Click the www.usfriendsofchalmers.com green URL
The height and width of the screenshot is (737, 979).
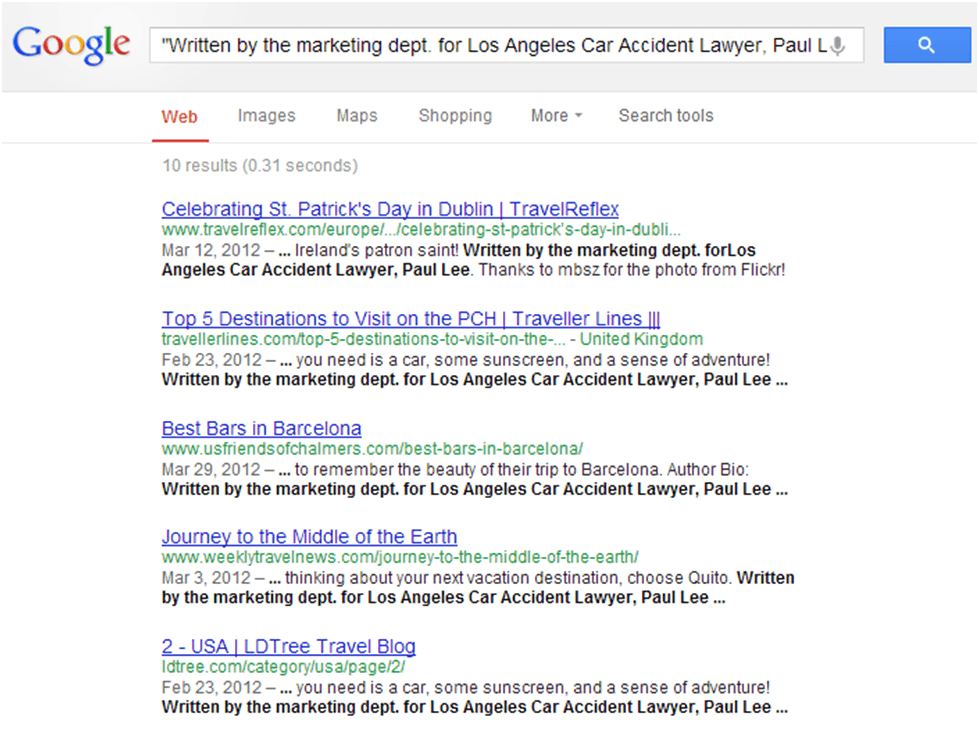pyautogui.click(x=372, y=449)
